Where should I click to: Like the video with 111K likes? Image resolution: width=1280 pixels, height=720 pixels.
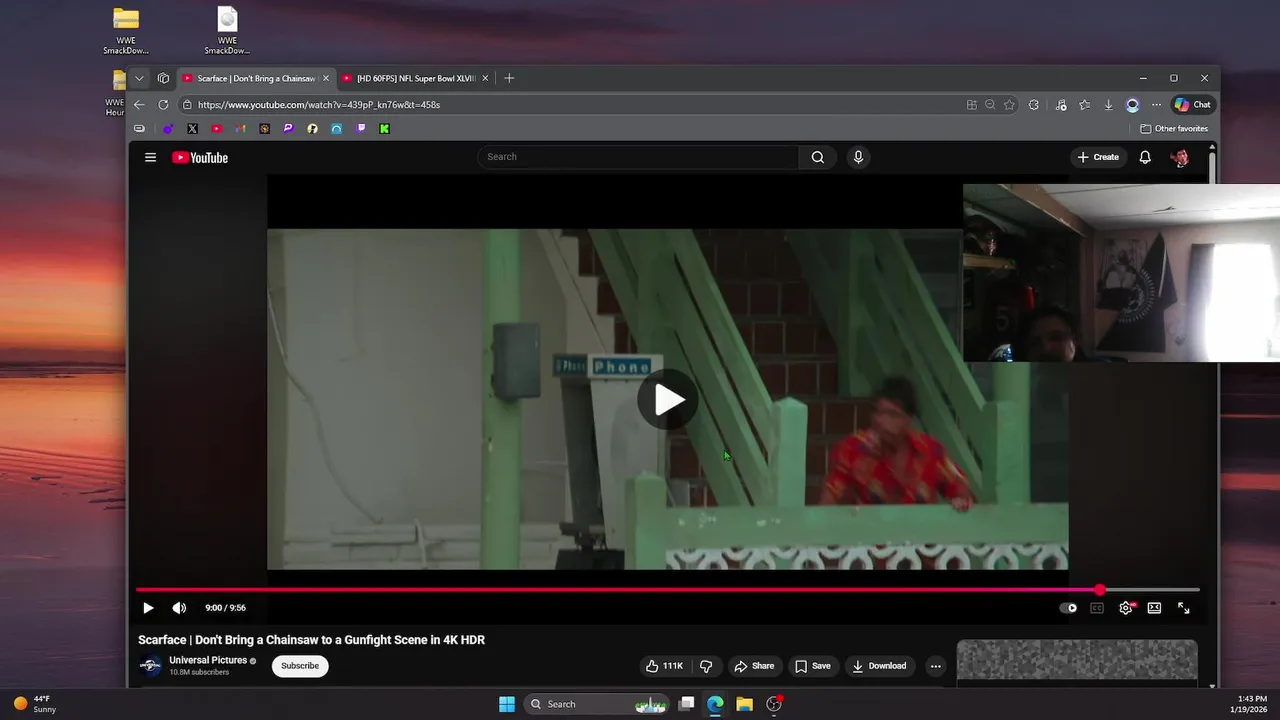[x=665, y=666]
